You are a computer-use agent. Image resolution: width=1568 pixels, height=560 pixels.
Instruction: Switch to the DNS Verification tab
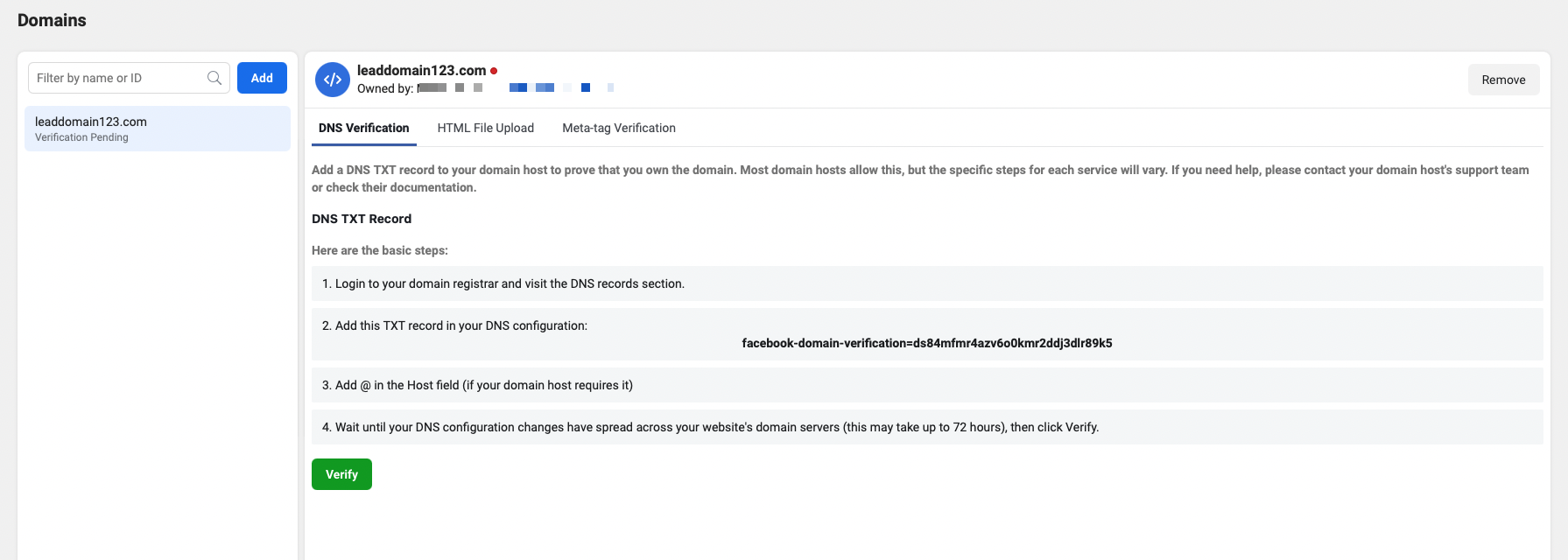click(x=363, y=128)
